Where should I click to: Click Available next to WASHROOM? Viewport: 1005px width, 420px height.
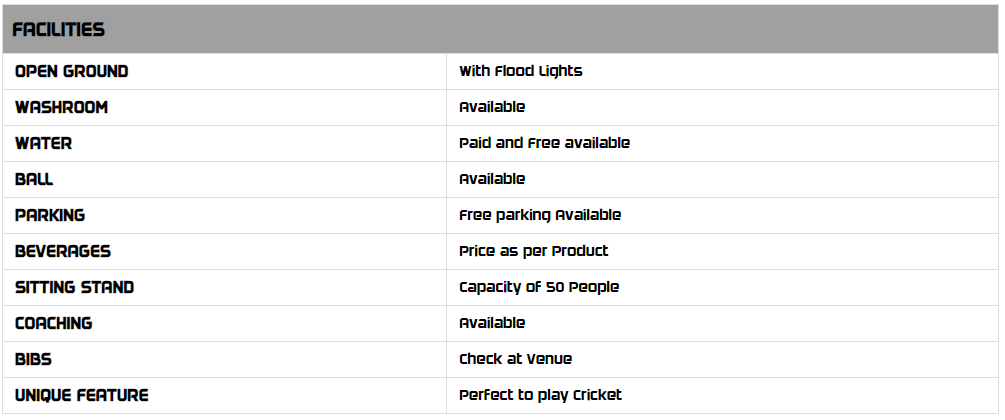(x=491, y=108)
